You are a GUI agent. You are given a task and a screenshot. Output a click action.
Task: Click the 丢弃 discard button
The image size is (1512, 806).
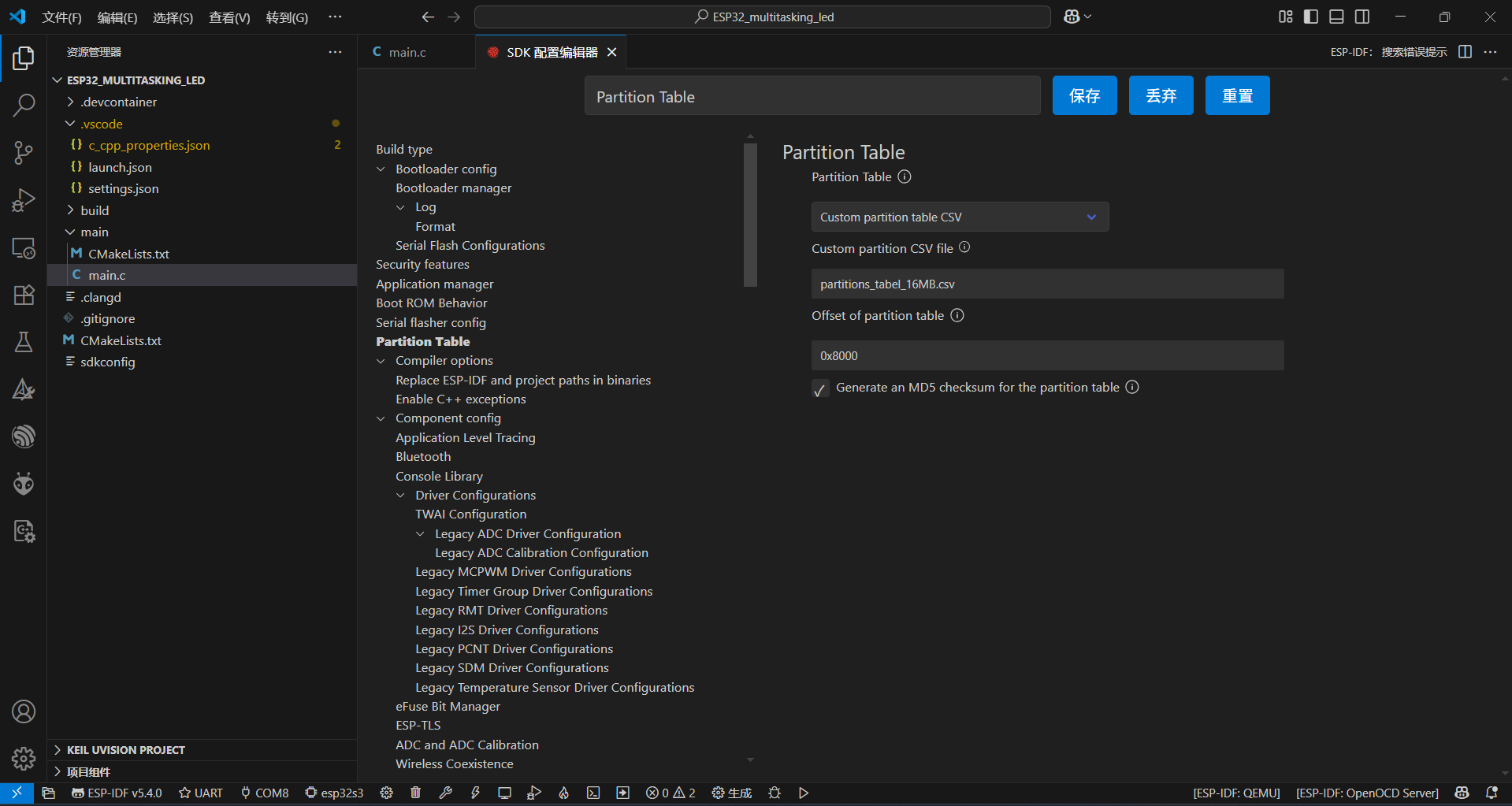(x=1161, y=95)
